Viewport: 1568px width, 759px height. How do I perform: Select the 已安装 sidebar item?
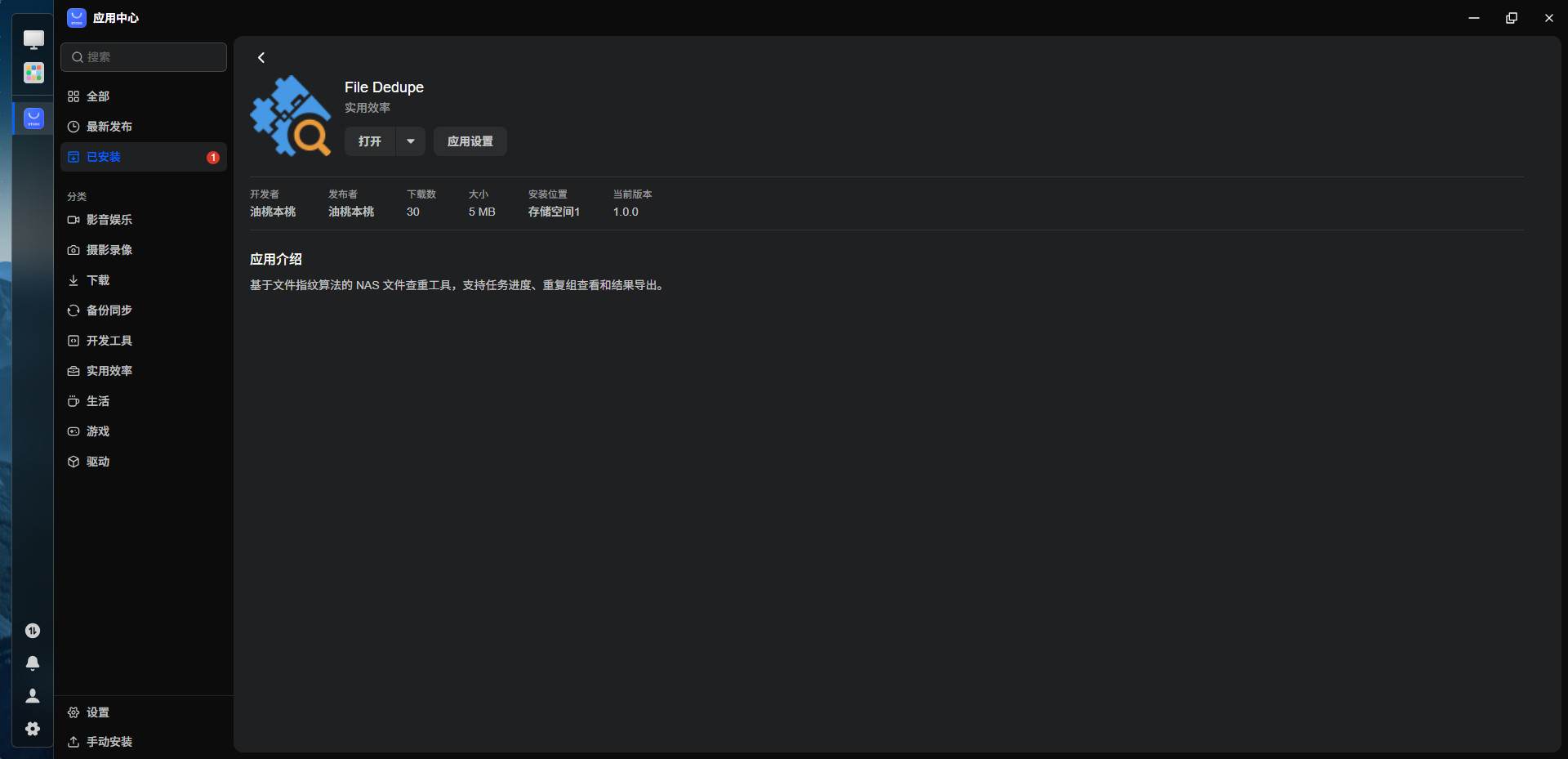pos(144,157)
